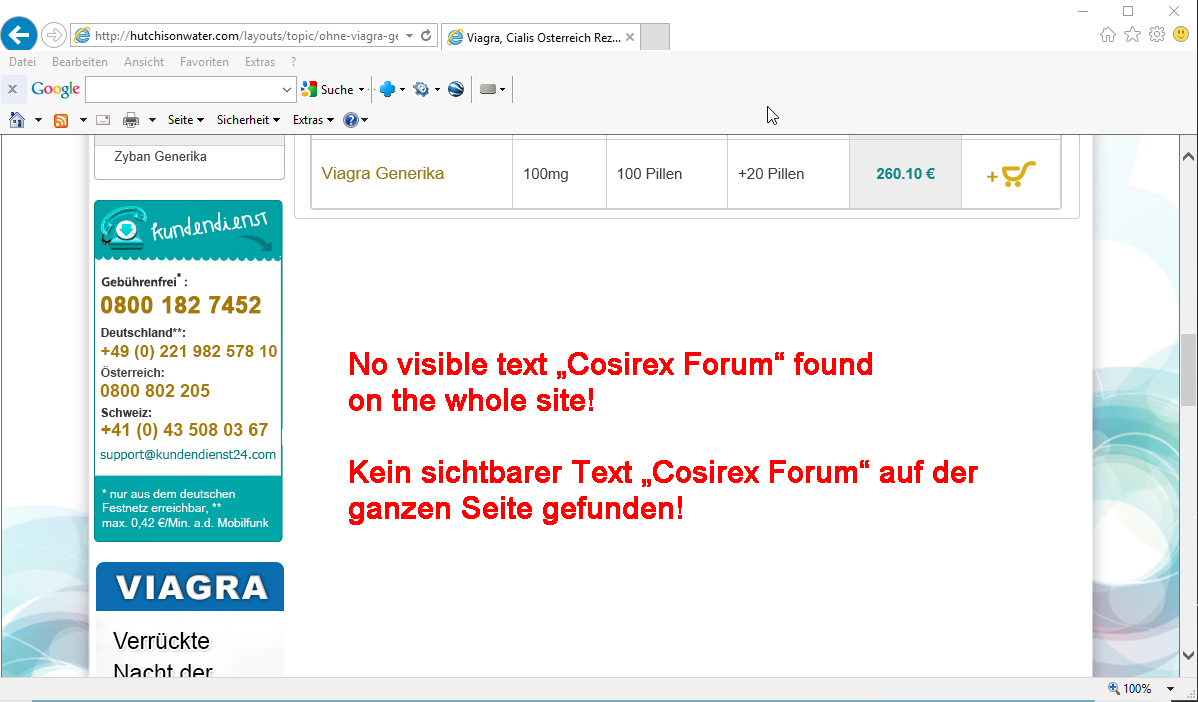Click the Viagra Generika product link
Screen dimensions: 1198x702
[382, 174]
